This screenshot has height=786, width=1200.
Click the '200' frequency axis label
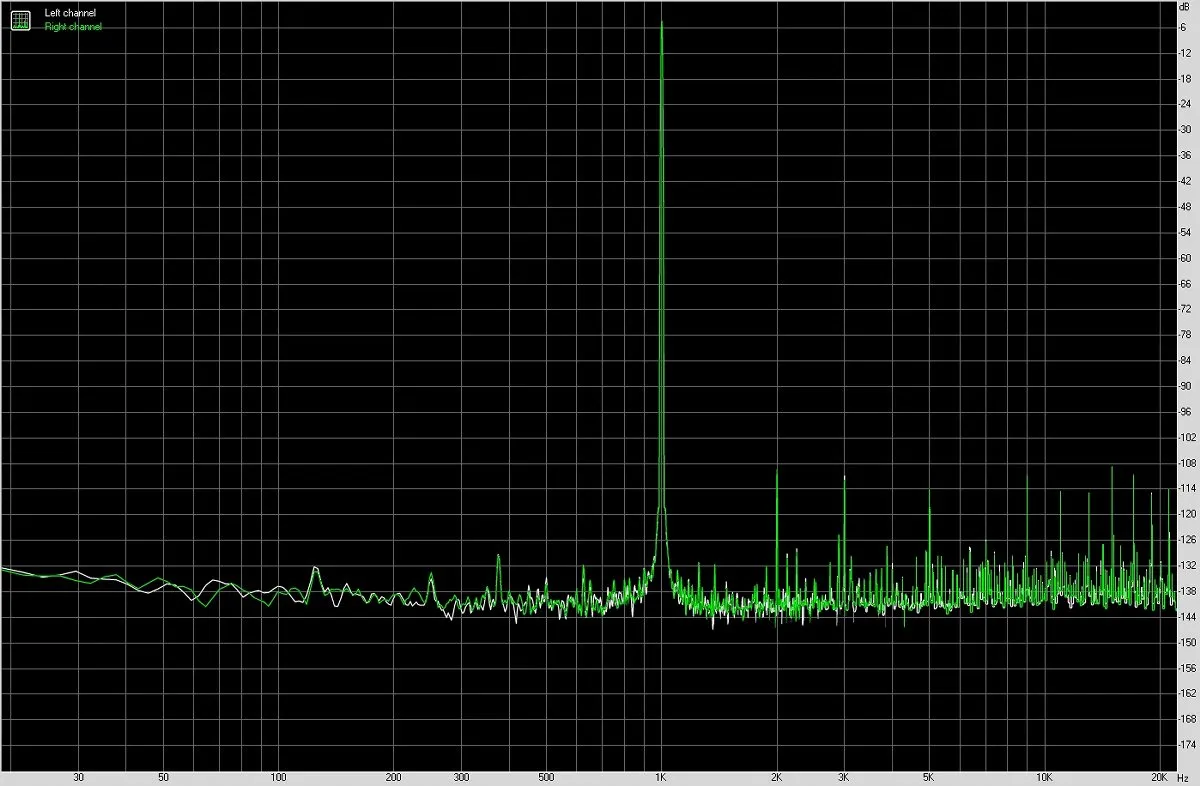[x=394, y=777]
